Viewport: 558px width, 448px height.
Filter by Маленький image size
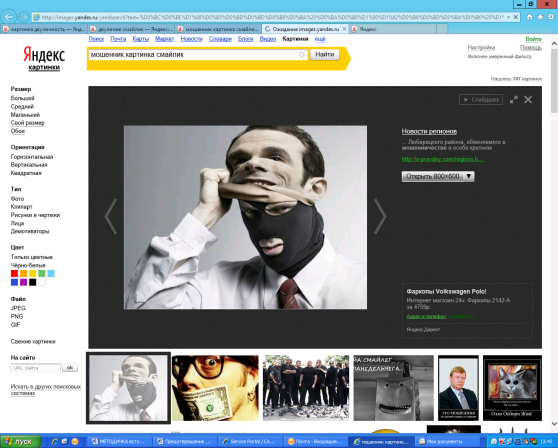tap(25, 115)
